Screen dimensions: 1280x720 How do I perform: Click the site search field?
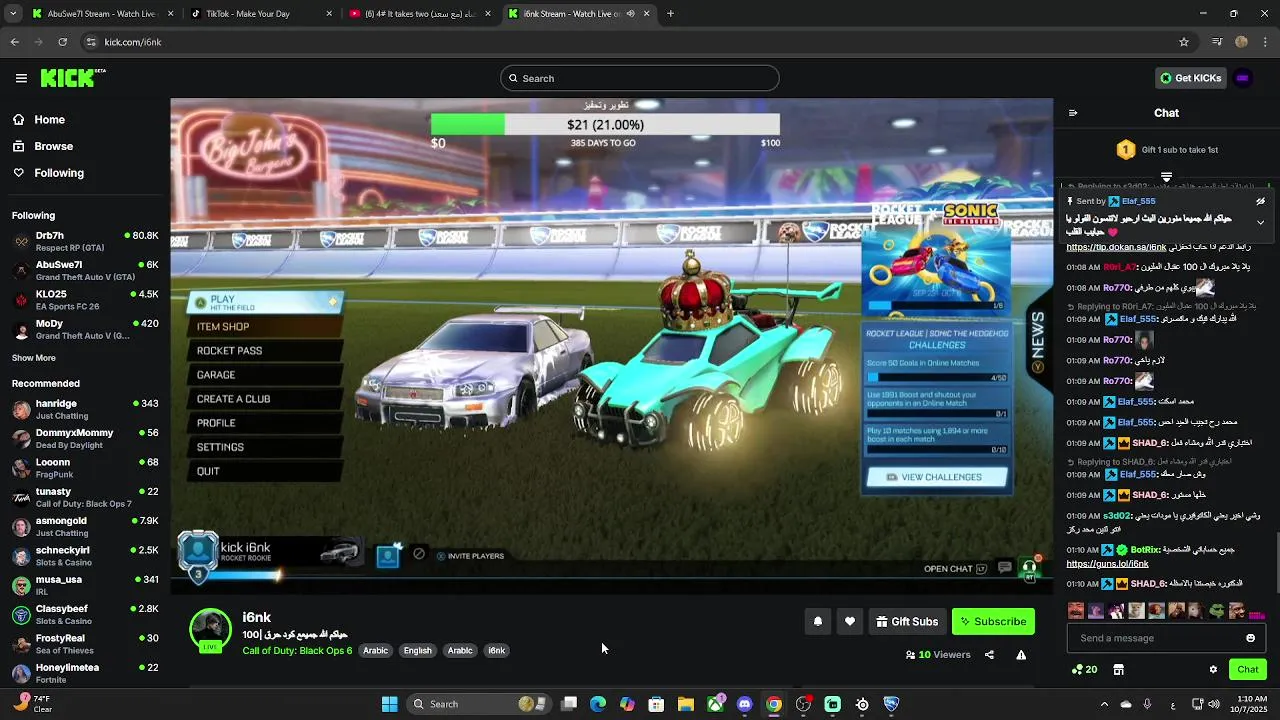(640, 78)
